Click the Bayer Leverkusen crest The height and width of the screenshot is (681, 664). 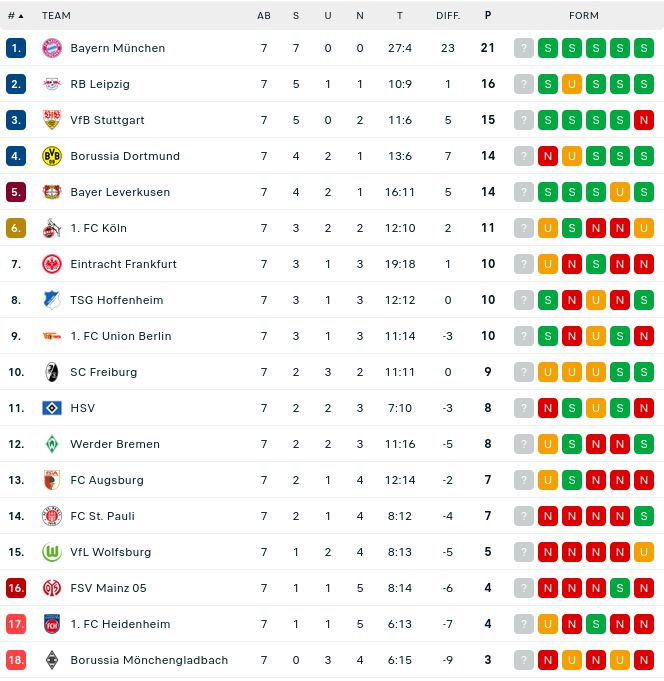(52, 192)
